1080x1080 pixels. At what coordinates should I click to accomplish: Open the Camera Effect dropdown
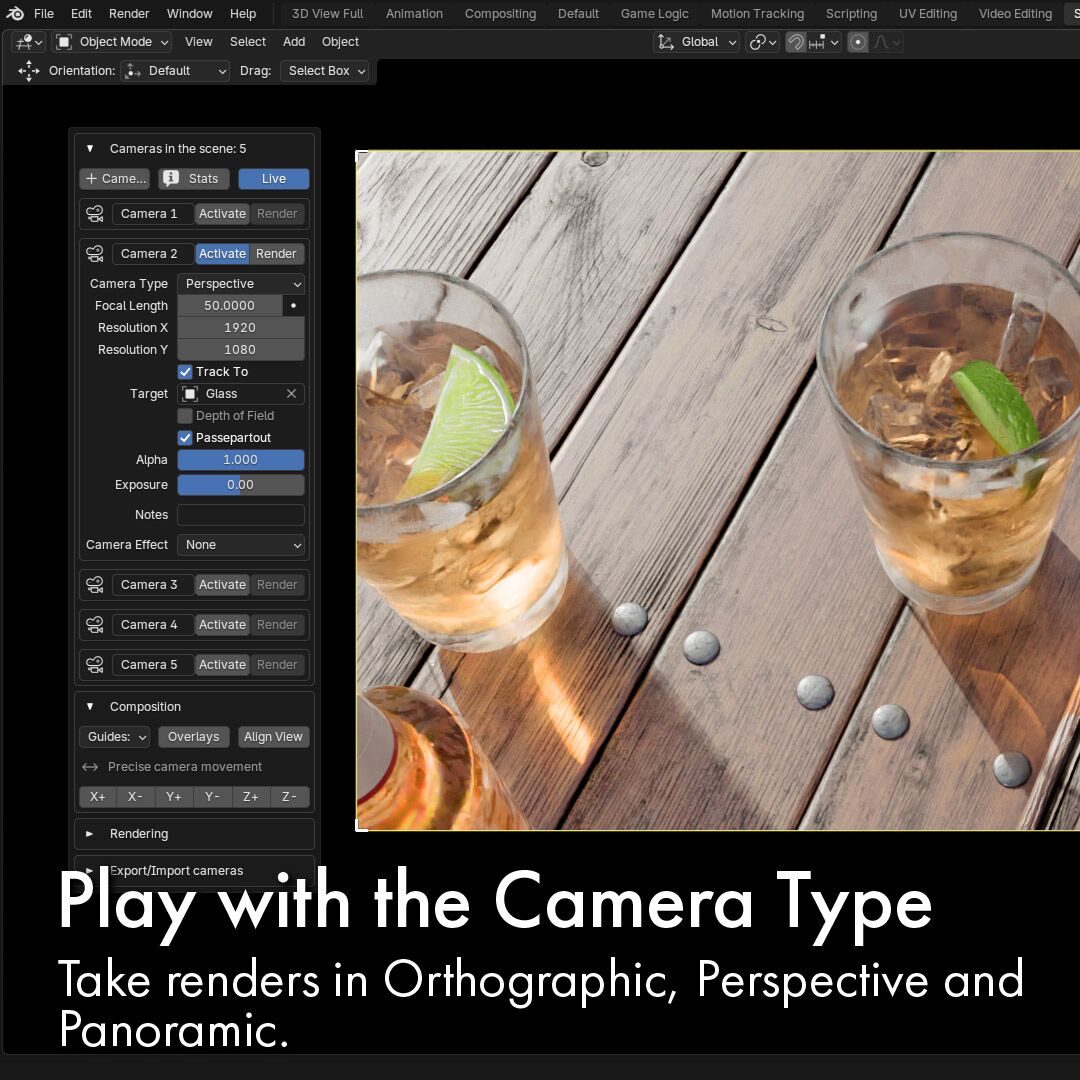[x=241, y=545]
